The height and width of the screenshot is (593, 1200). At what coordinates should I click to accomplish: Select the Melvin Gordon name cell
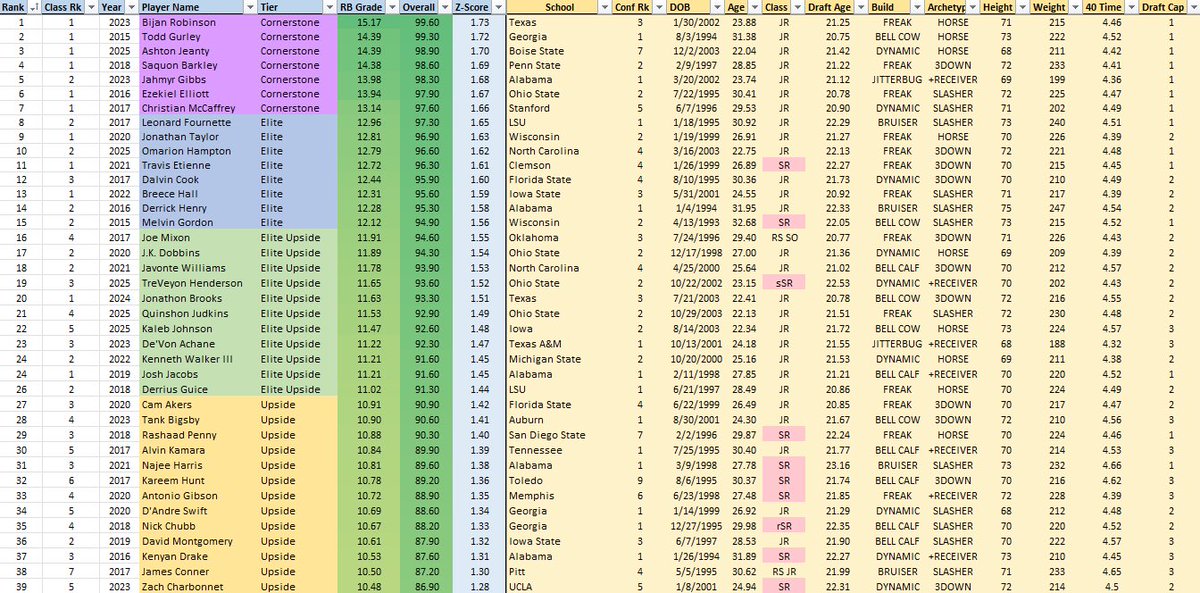coord(198,223)
